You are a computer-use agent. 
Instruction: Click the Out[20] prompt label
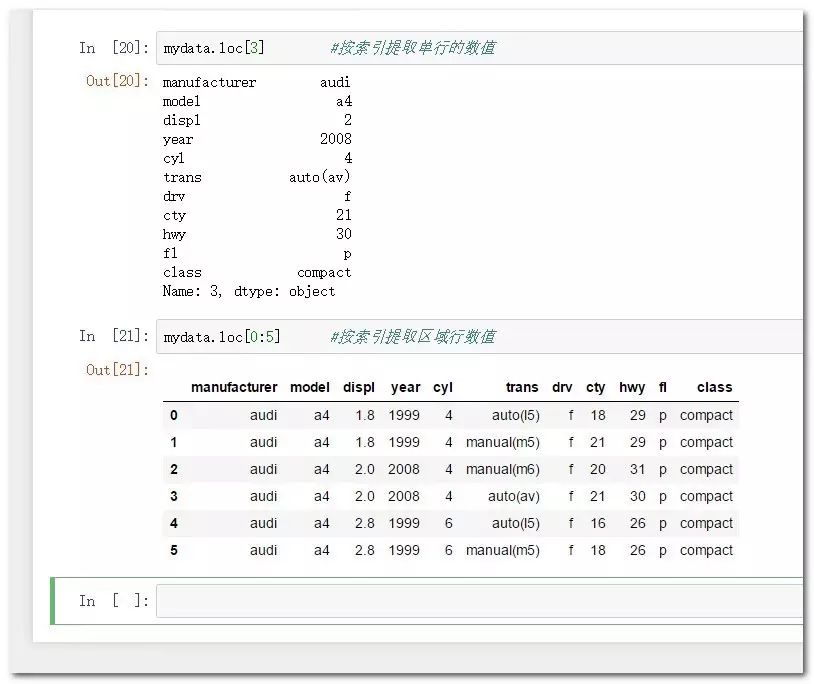[x=117, y=80]
